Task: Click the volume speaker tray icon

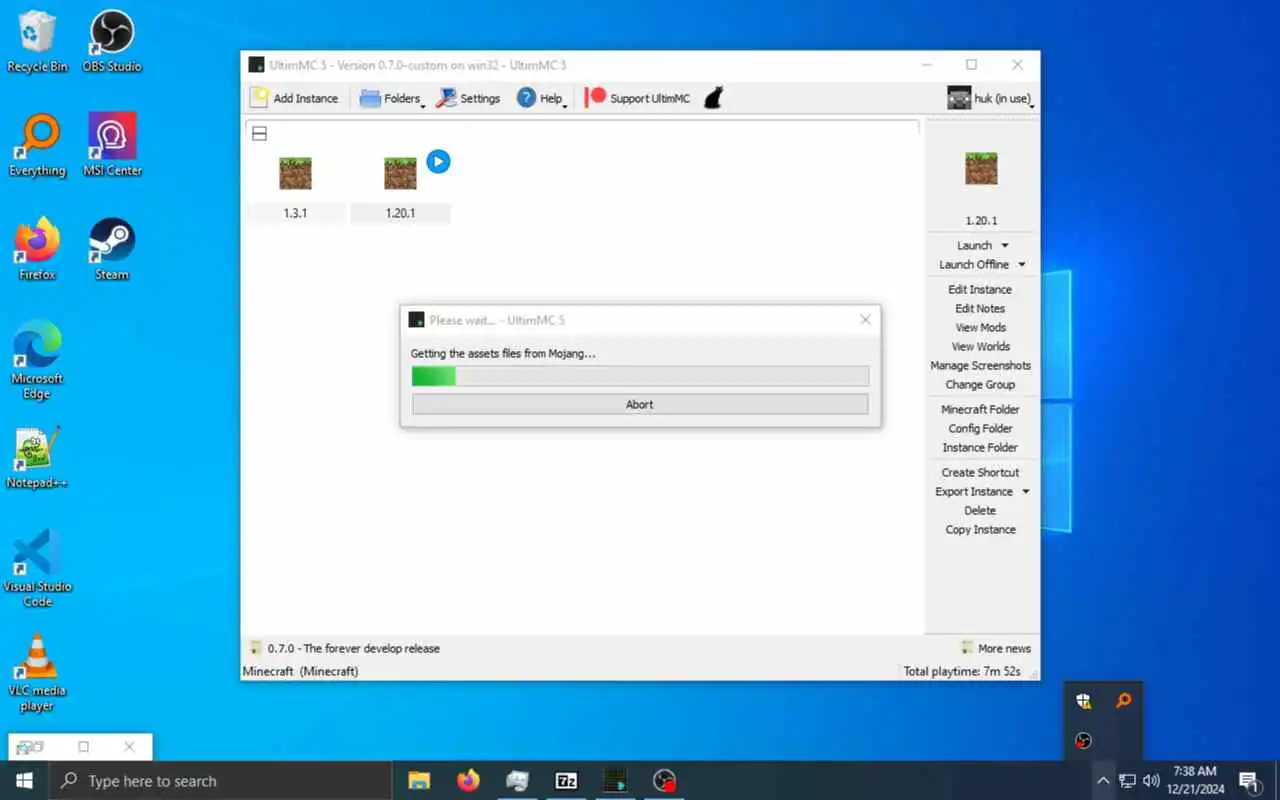Action: click(1151, 781)
